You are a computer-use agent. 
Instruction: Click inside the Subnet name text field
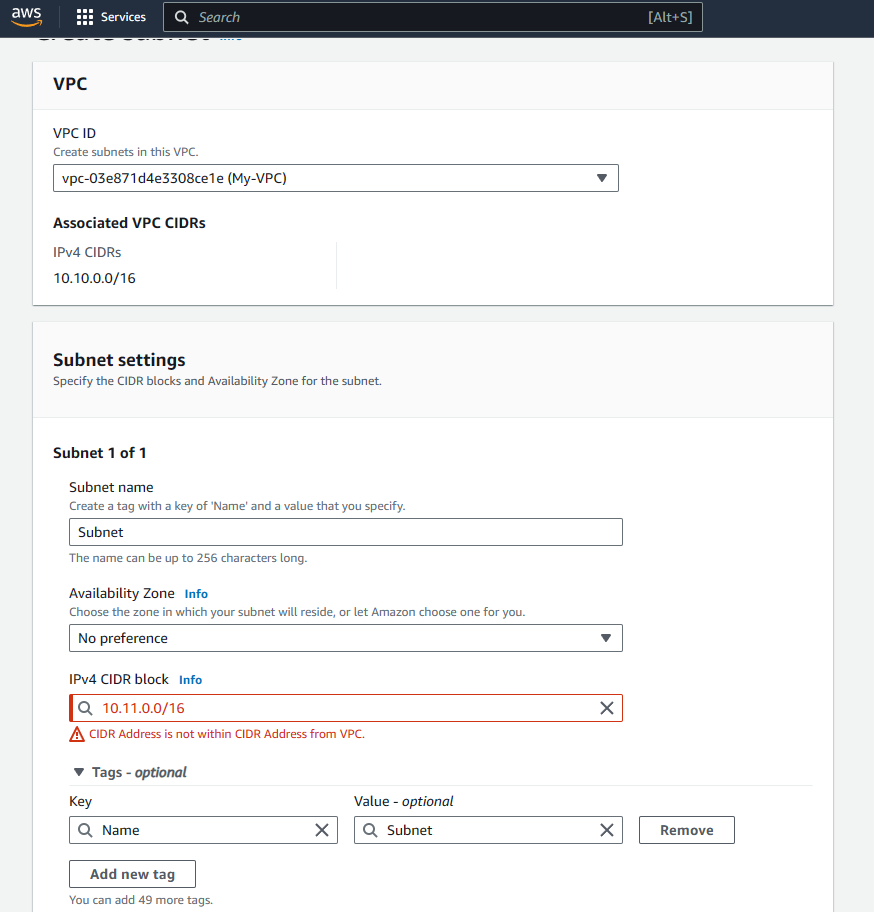(x=345, y=532)
